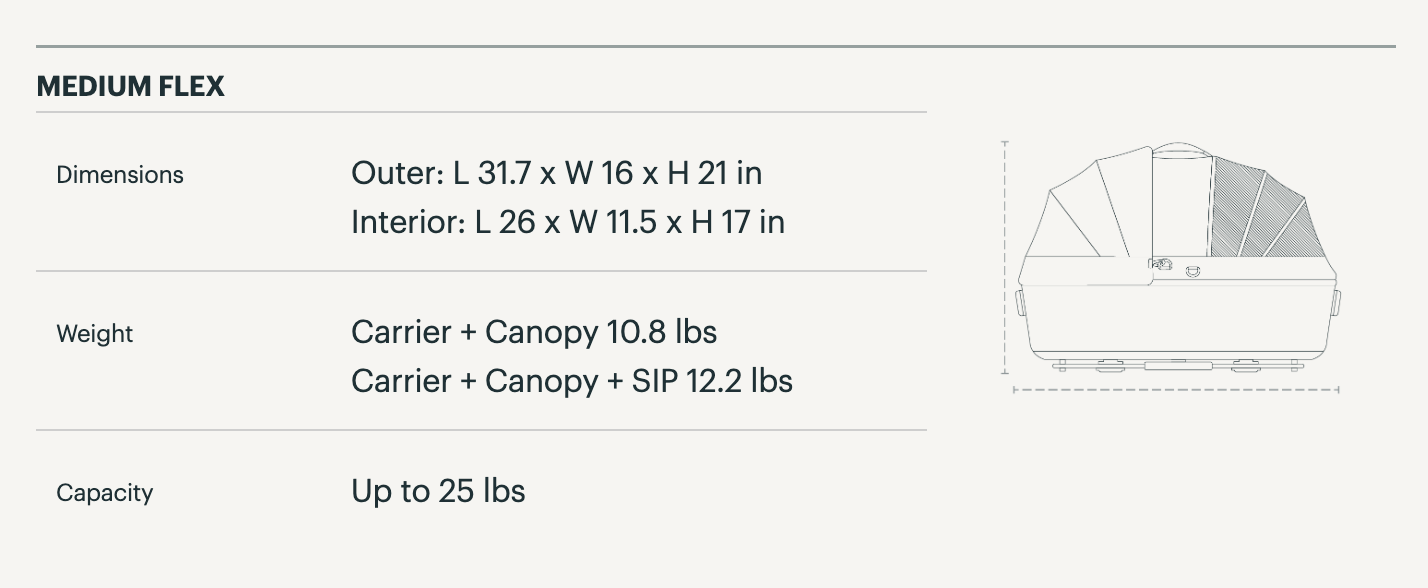Click the plain front canopy panel in illustration
This screenshot has width=1428, height=588.
[x=1095, y=205]
